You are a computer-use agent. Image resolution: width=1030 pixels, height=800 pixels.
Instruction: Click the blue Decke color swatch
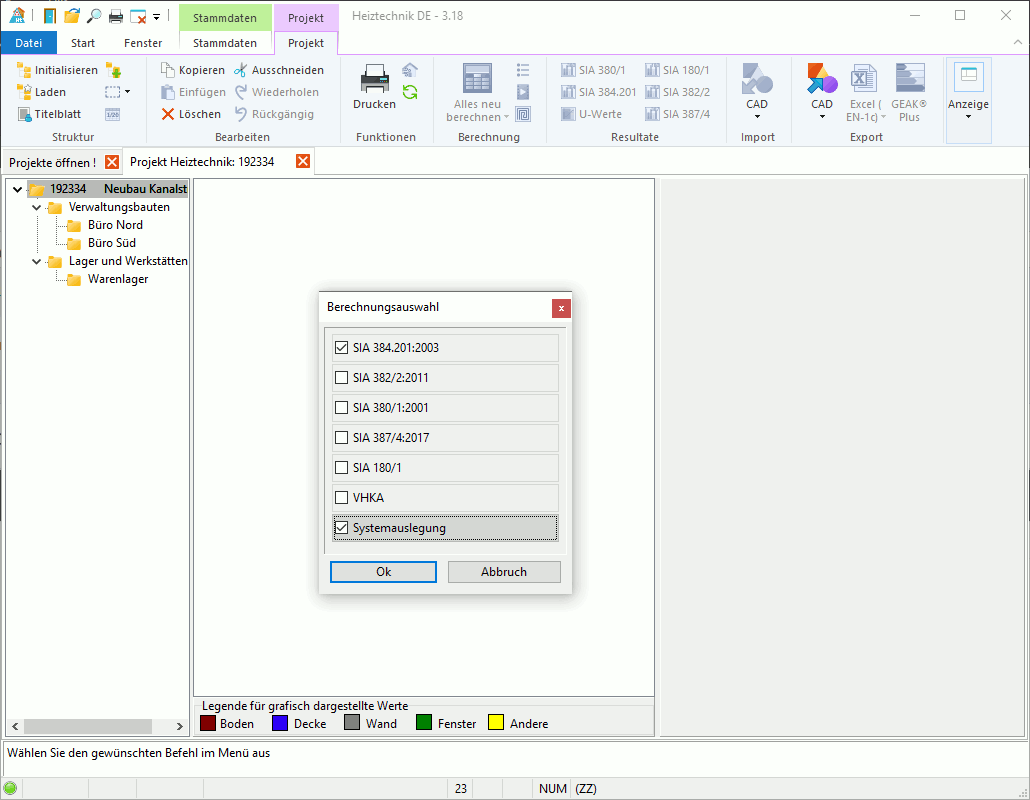pos(281,723)
